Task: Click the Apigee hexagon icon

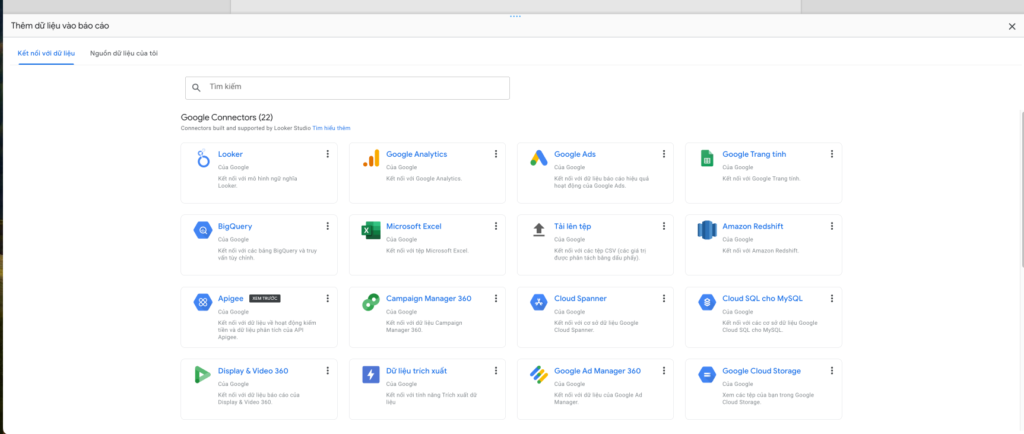Action: pos(203,302)
